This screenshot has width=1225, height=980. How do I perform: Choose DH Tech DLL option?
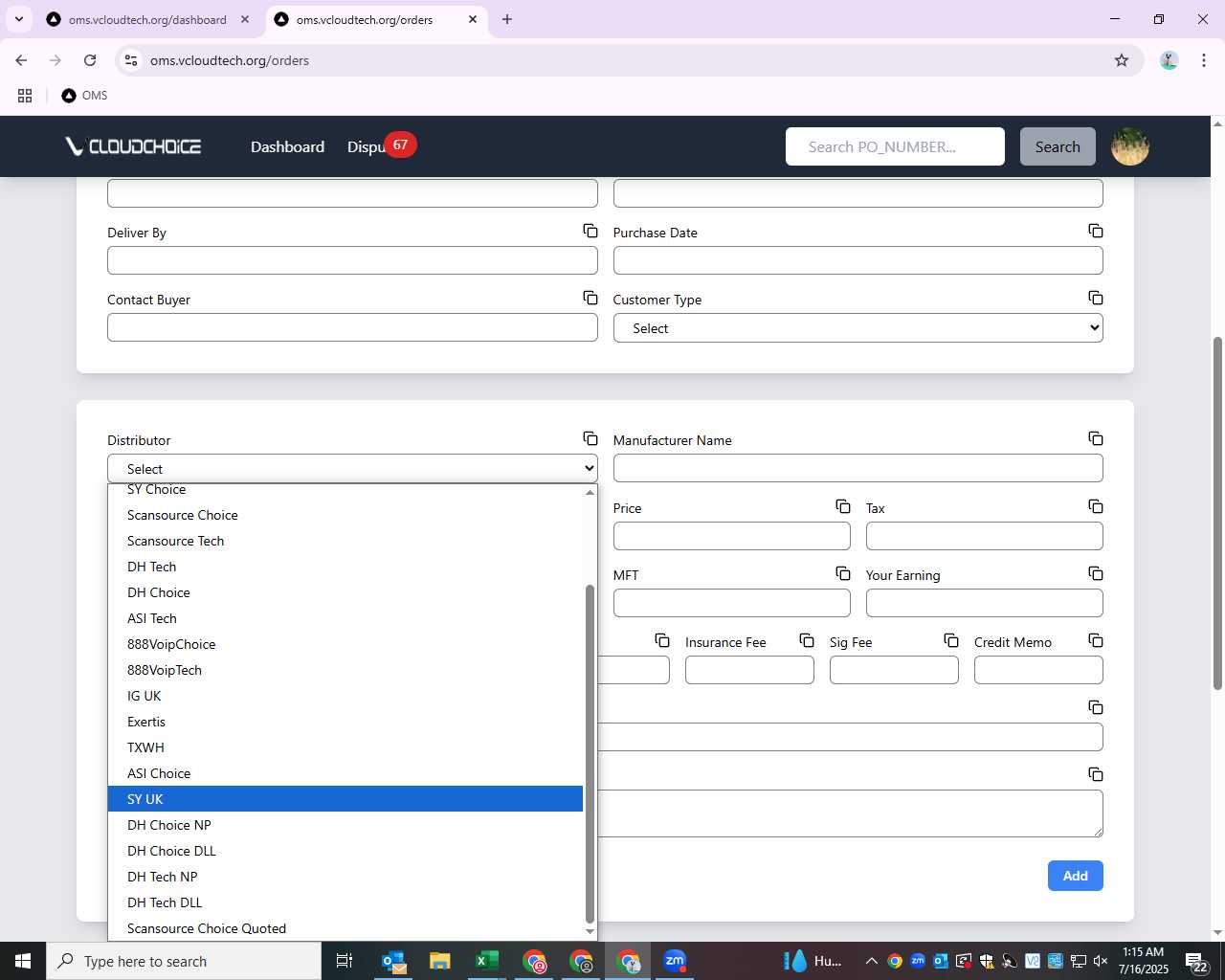pyautogui.click(x=345, y=902)
